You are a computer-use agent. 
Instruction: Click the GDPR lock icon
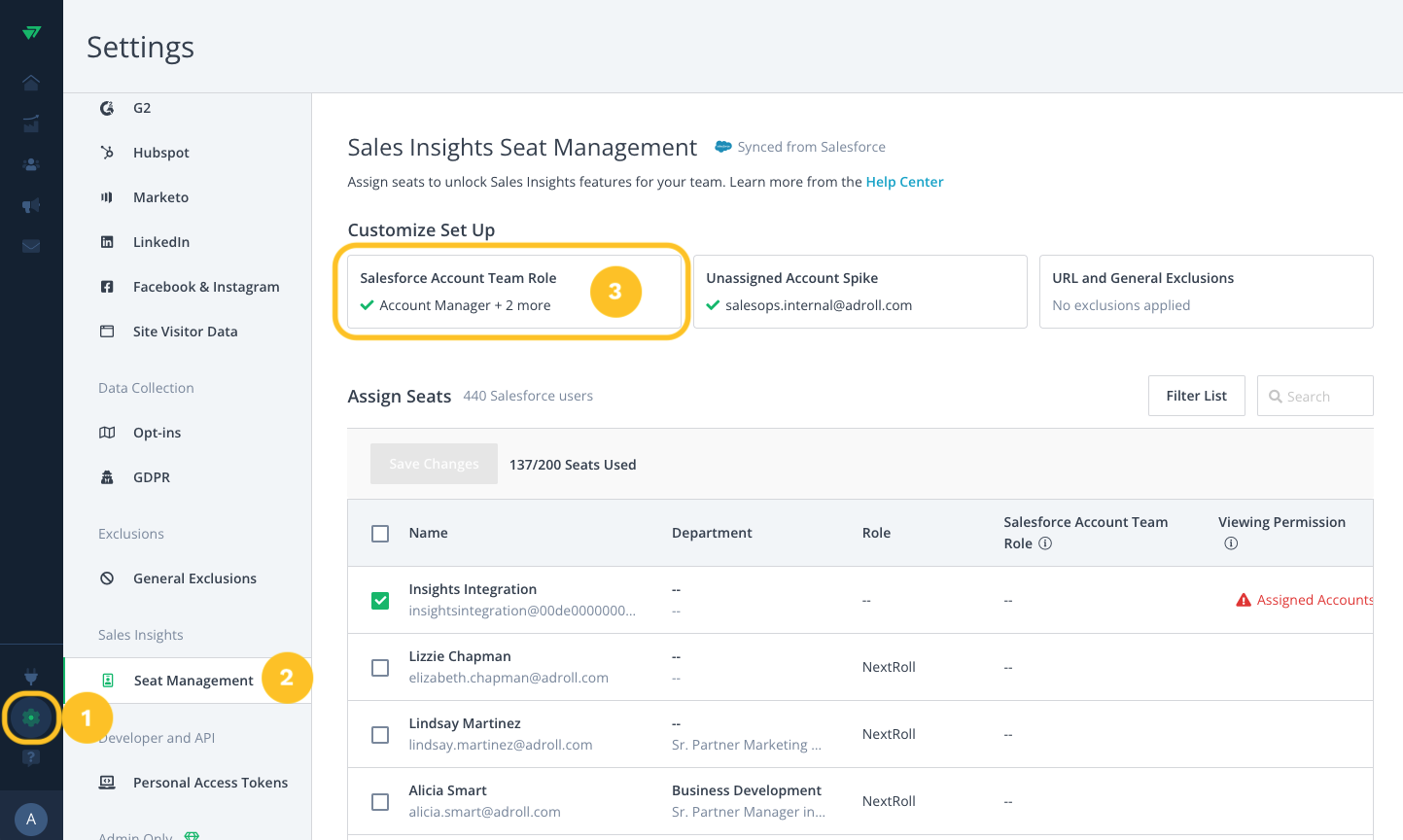click(107, 477)
